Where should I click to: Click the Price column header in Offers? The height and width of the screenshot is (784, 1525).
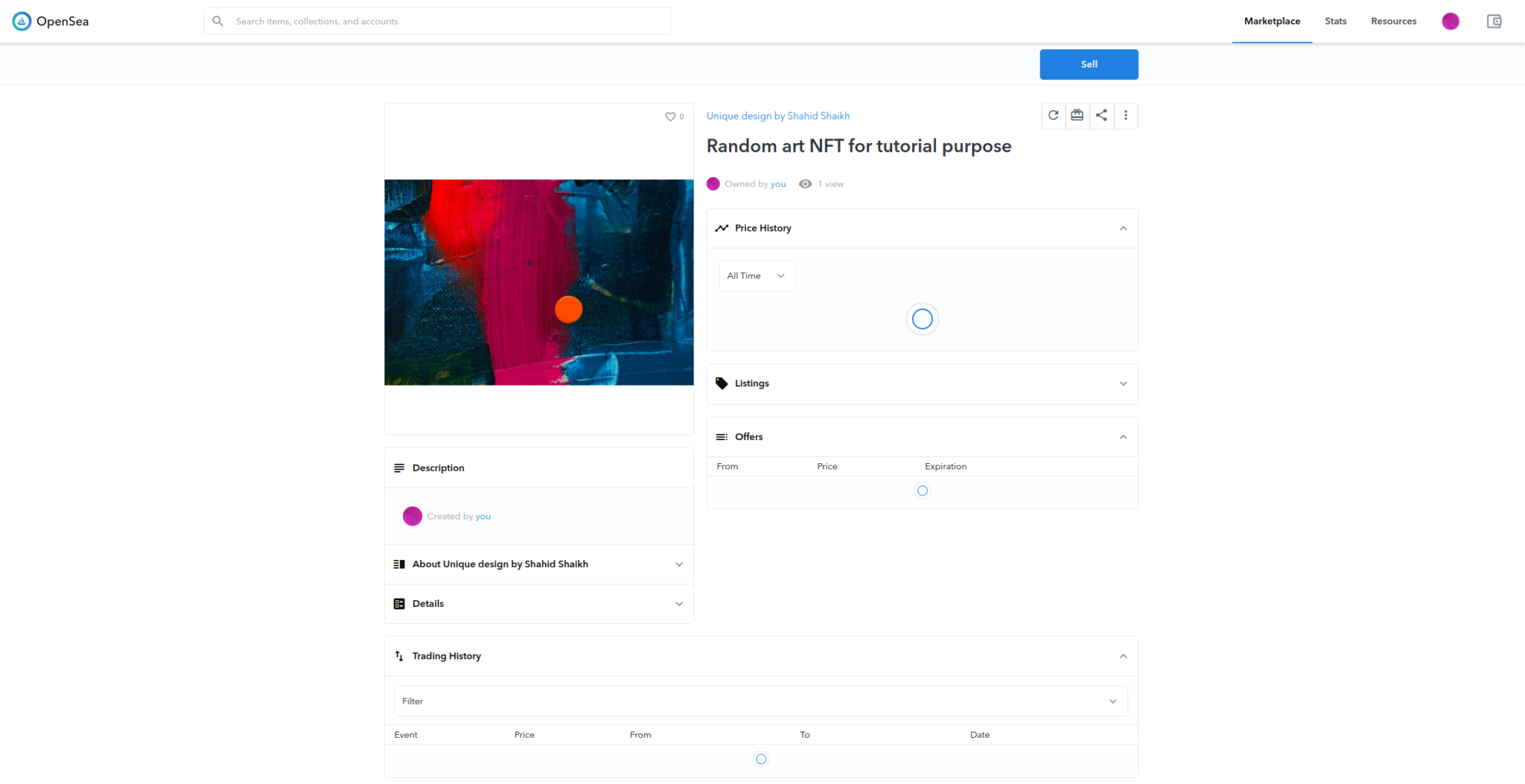827,466
